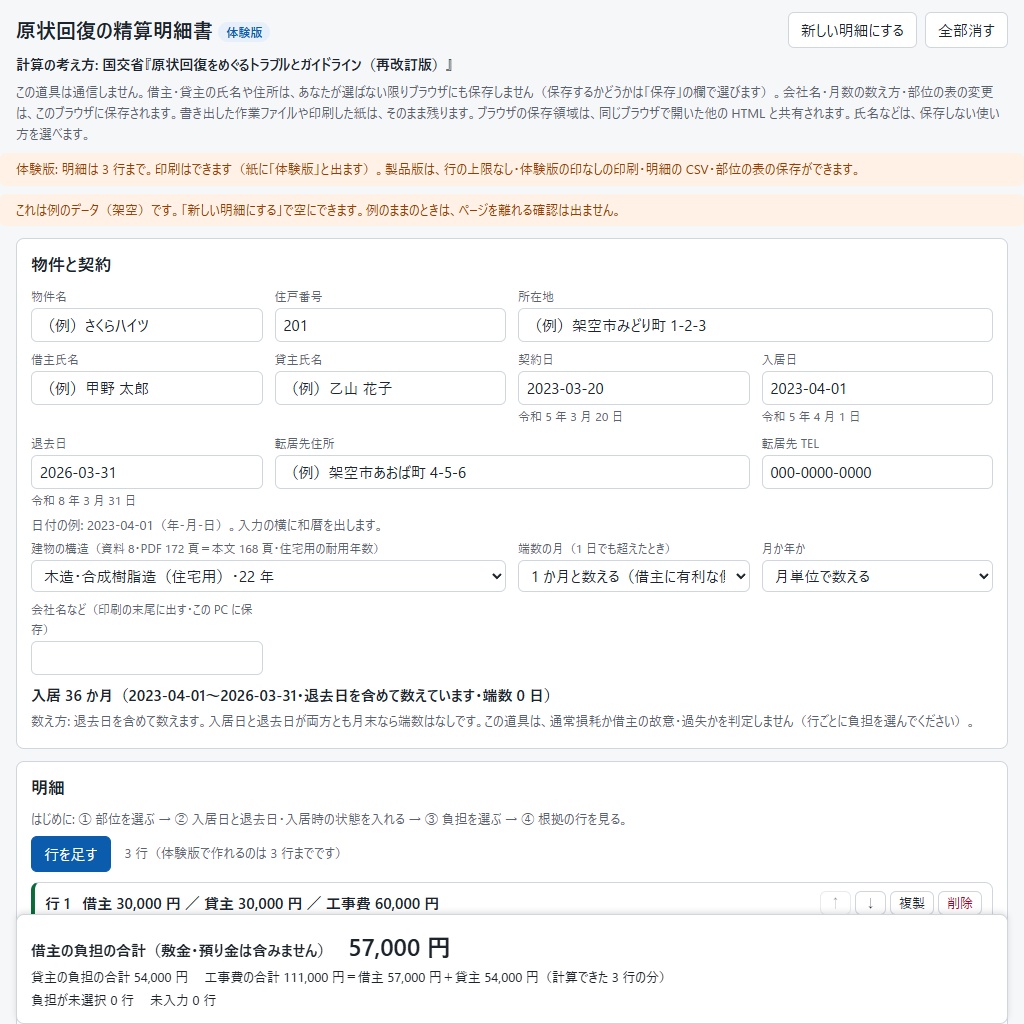1024x1024 pixels.
Task: Open the 端数の月 dropdown
Action: tap(633, 576)
